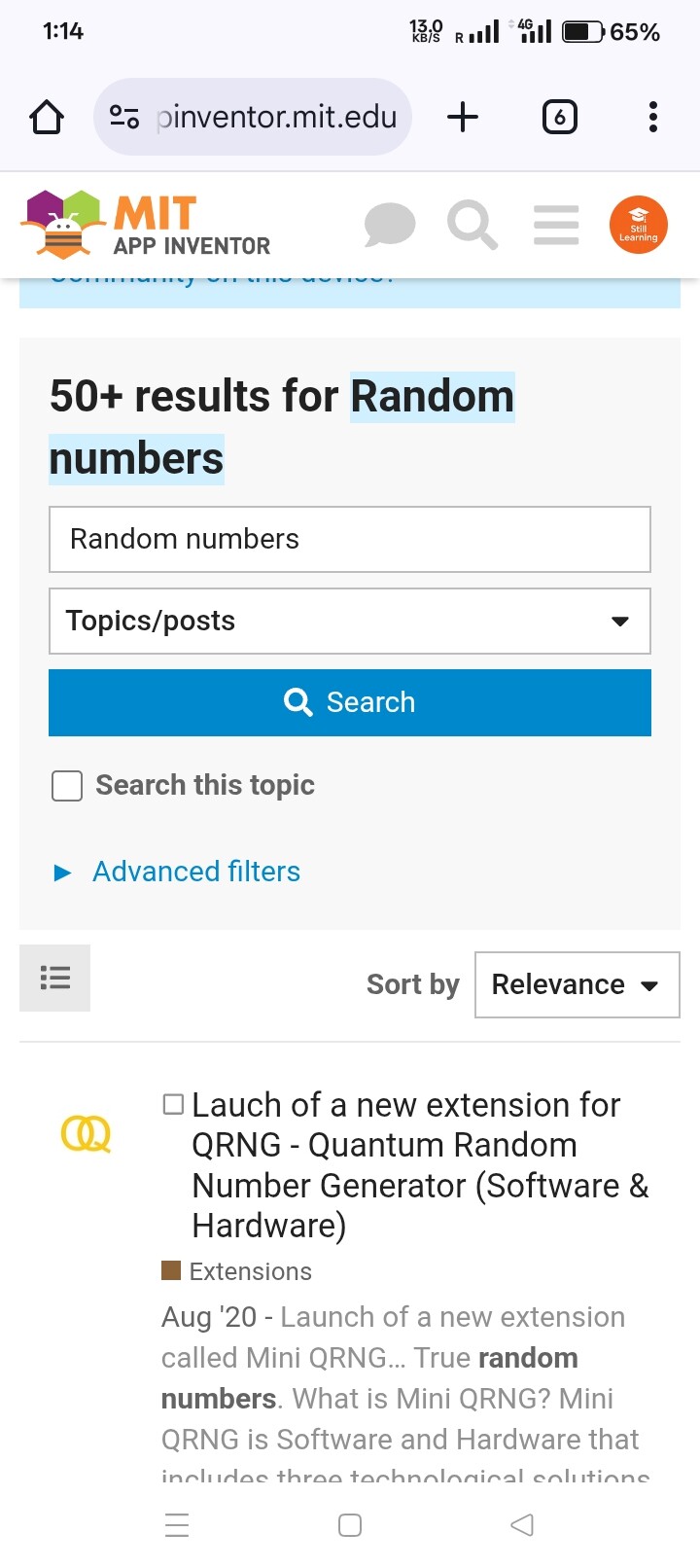Open the Topics/posts dropdown

350,622
